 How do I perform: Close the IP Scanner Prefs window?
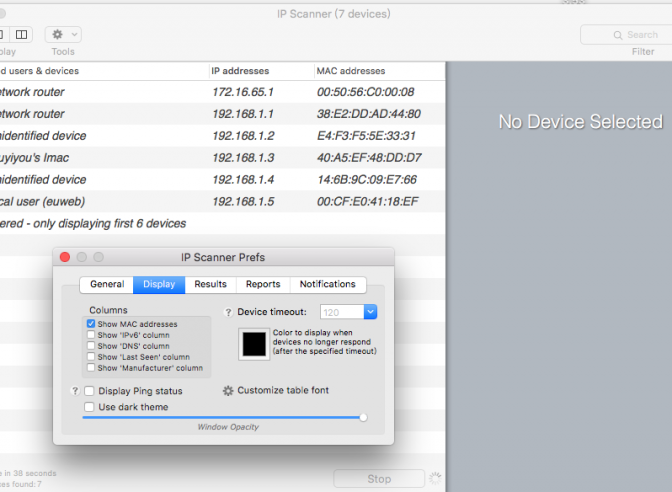point(65,257)
